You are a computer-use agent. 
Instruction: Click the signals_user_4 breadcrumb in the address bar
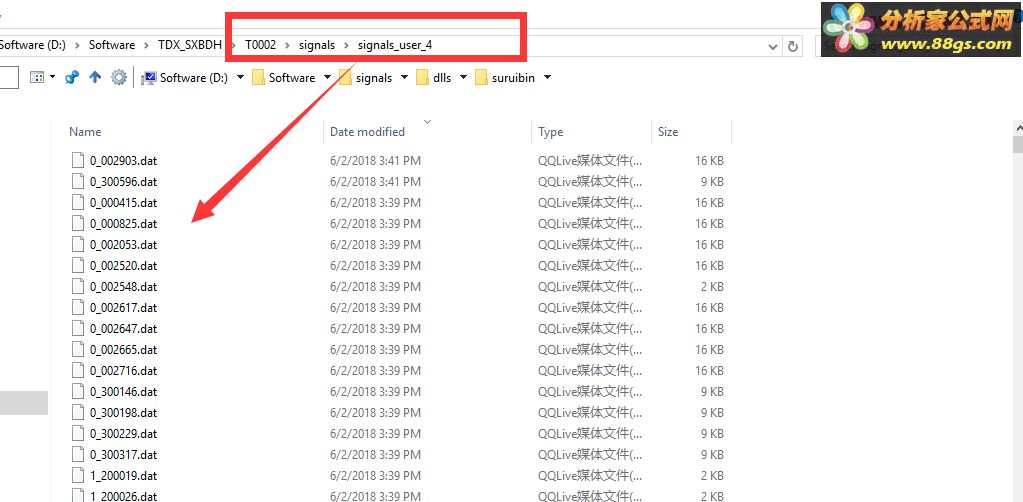395,45
